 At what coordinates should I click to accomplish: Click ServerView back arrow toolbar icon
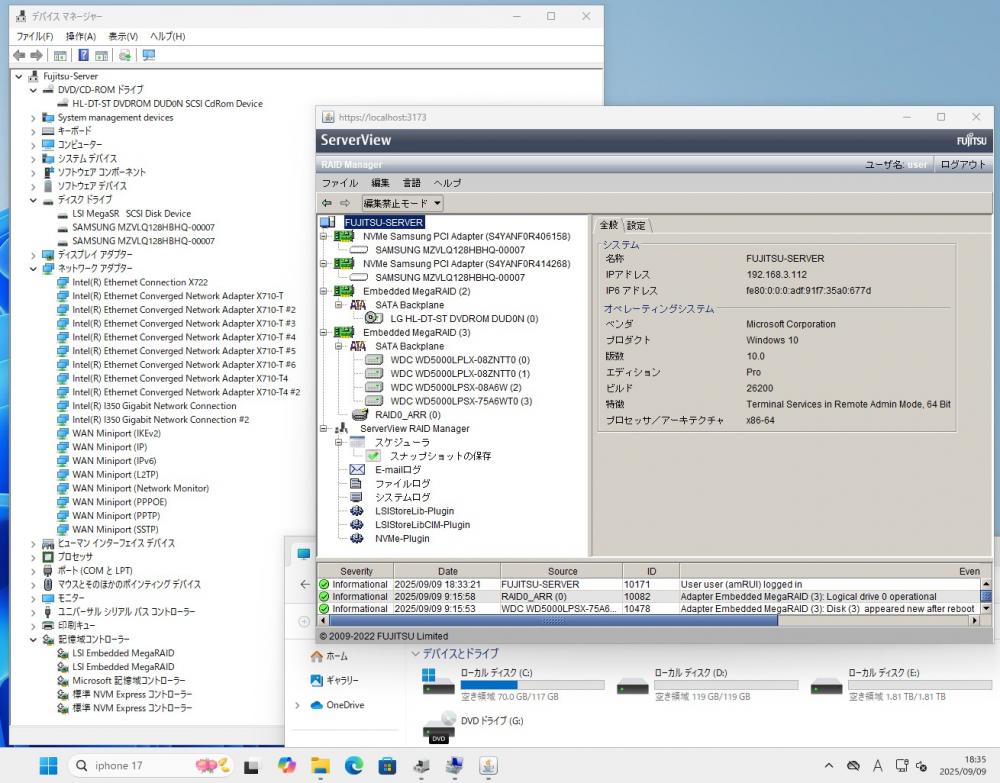tap(327, 203)
